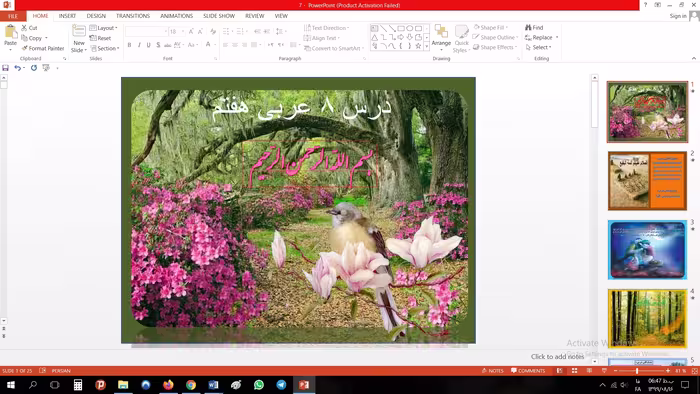Toggle Underline formatting
The width and height of the screenshot is (700, 394).
coord(148,45)
